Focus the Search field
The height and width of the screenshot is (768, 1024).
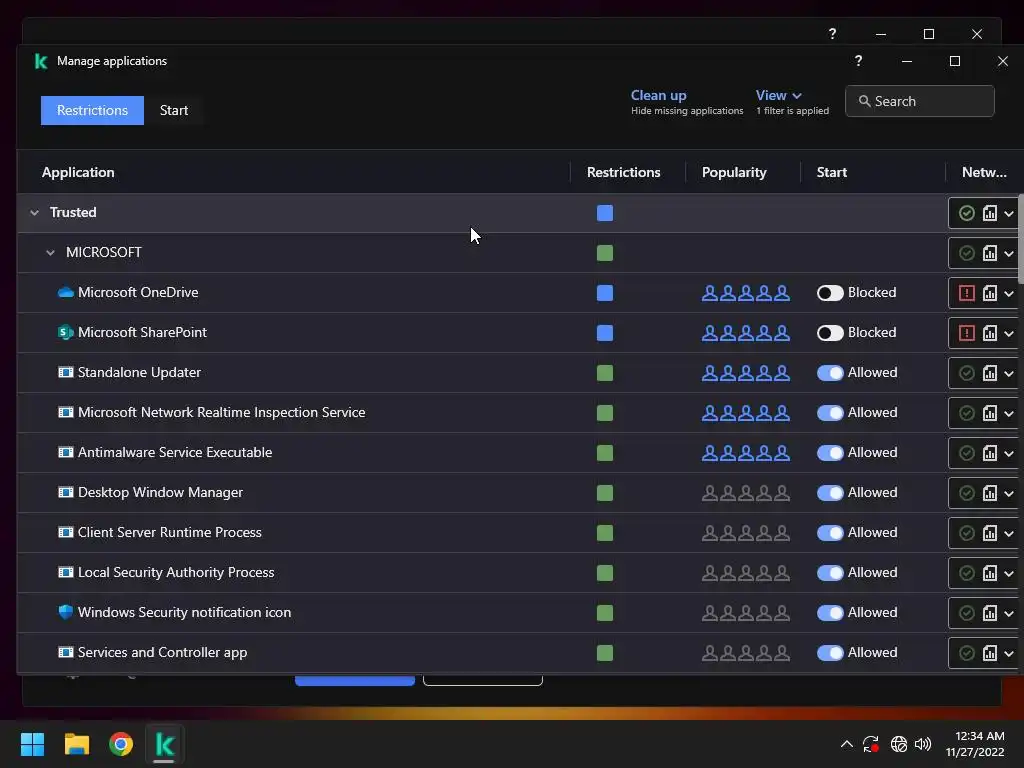(x=920, y=101)
